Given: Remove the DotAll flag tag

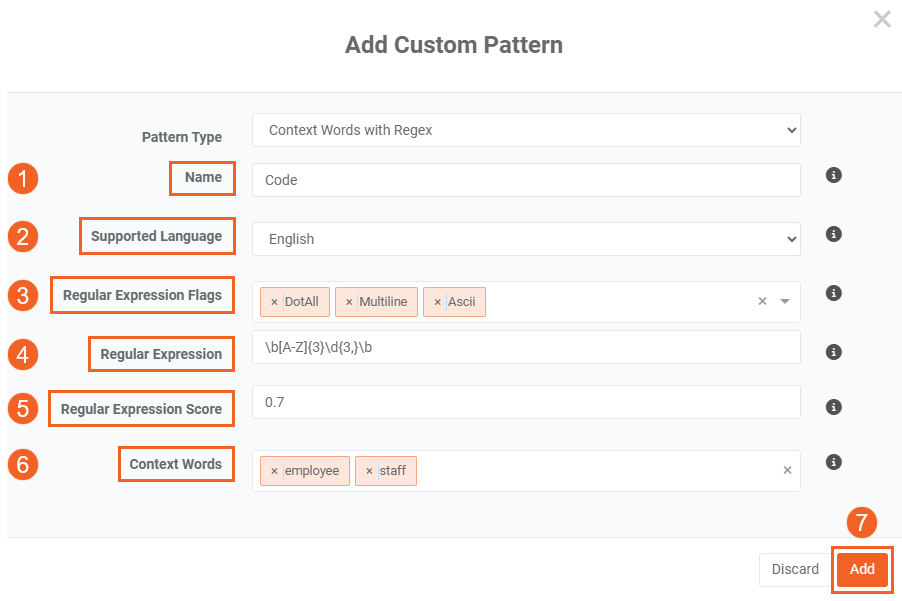Looking at the screenshot, I should click(274, 302).
